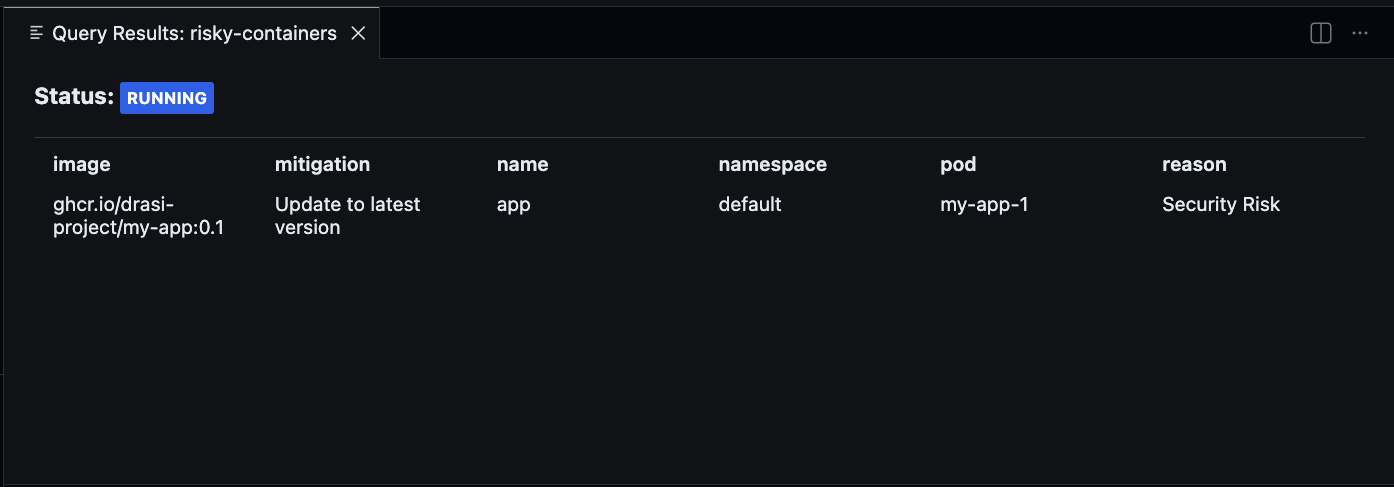
Task: Select the image column header
Action: point(82,164)
